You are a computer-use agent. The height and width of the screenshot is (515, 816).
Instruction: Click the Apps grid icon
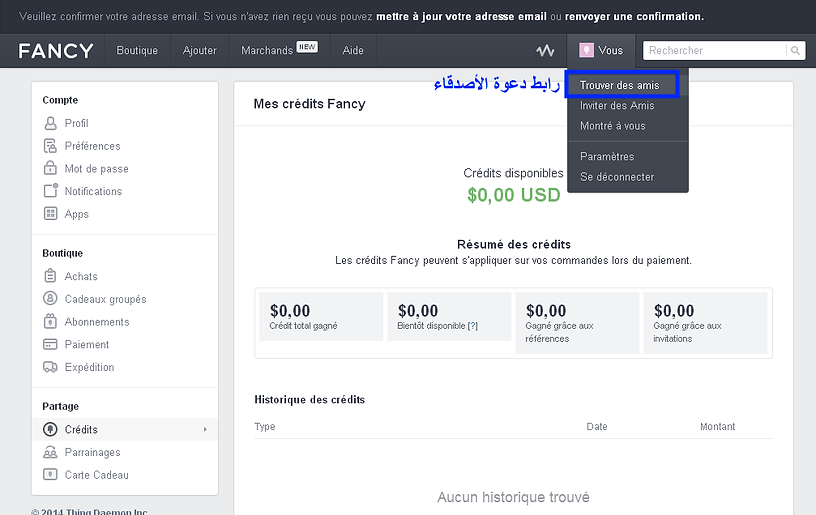tap(50, 214)
